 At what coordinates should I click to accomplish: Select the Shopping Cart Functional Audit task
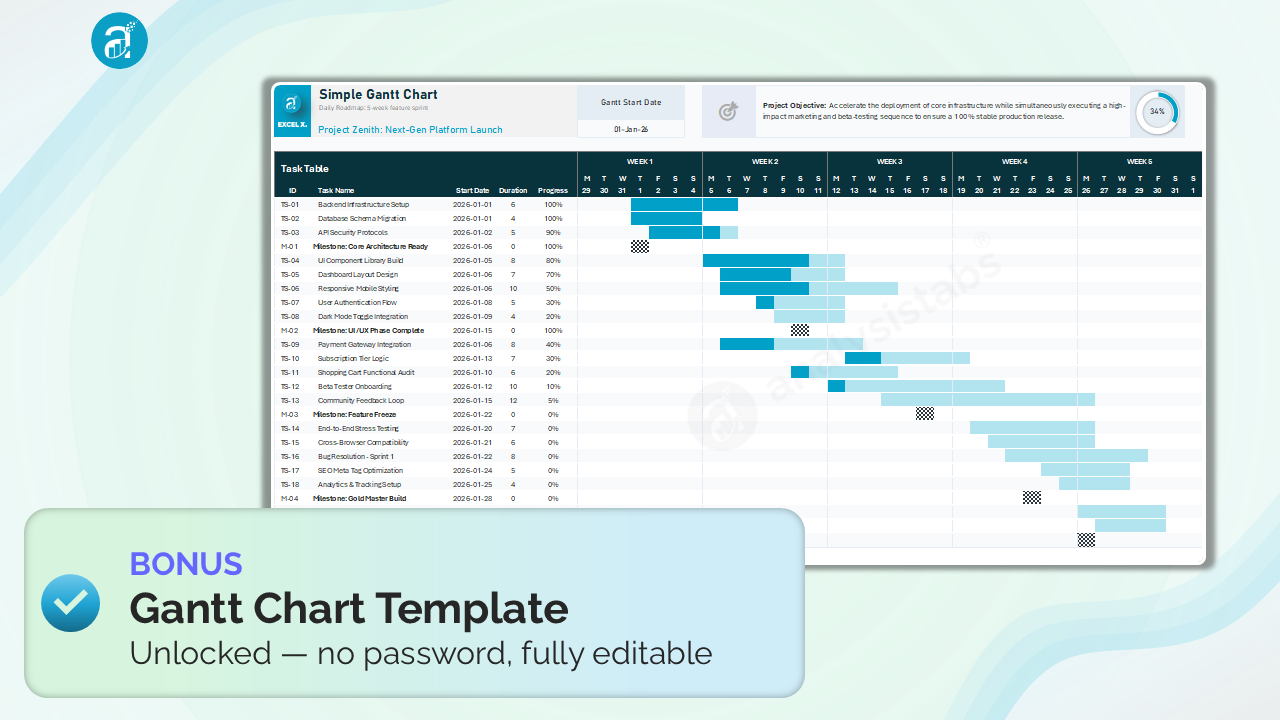point(366,372)
